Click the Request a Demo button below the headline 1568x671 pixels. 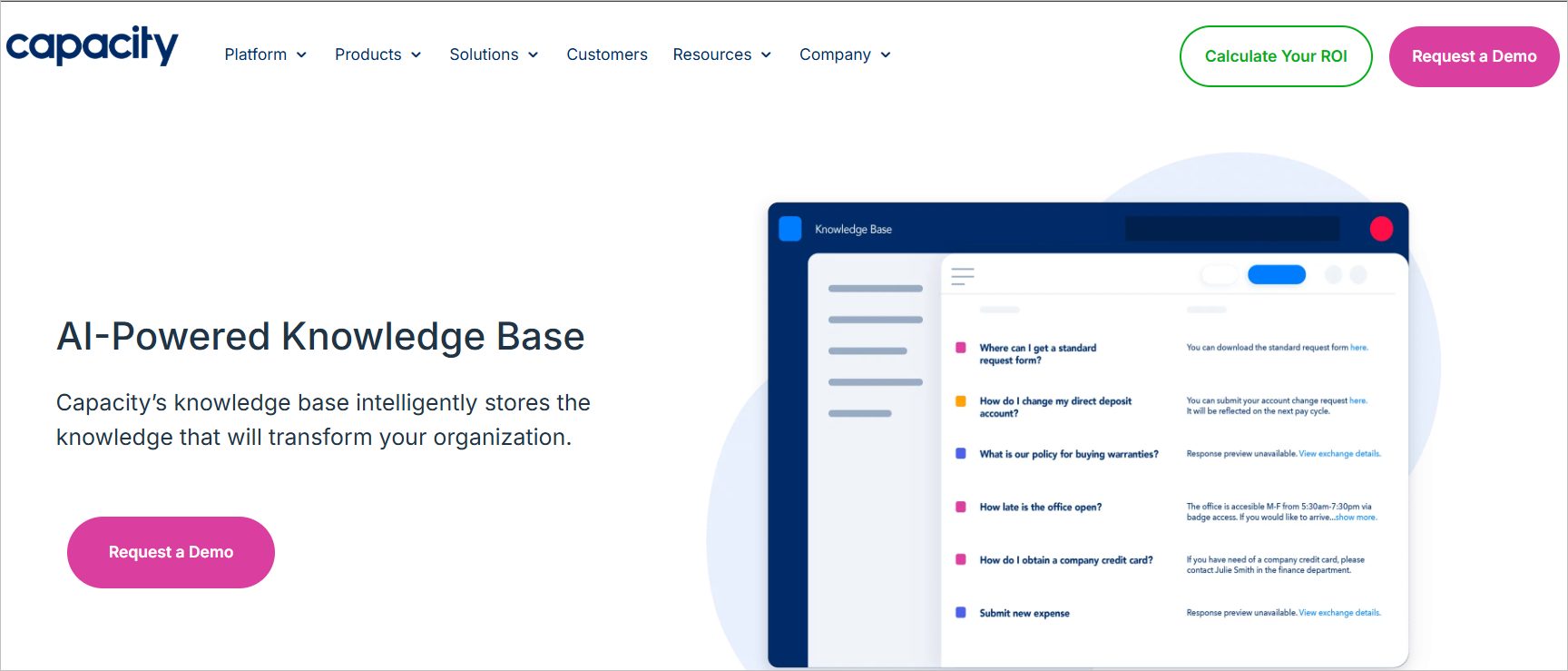point(171,552)
